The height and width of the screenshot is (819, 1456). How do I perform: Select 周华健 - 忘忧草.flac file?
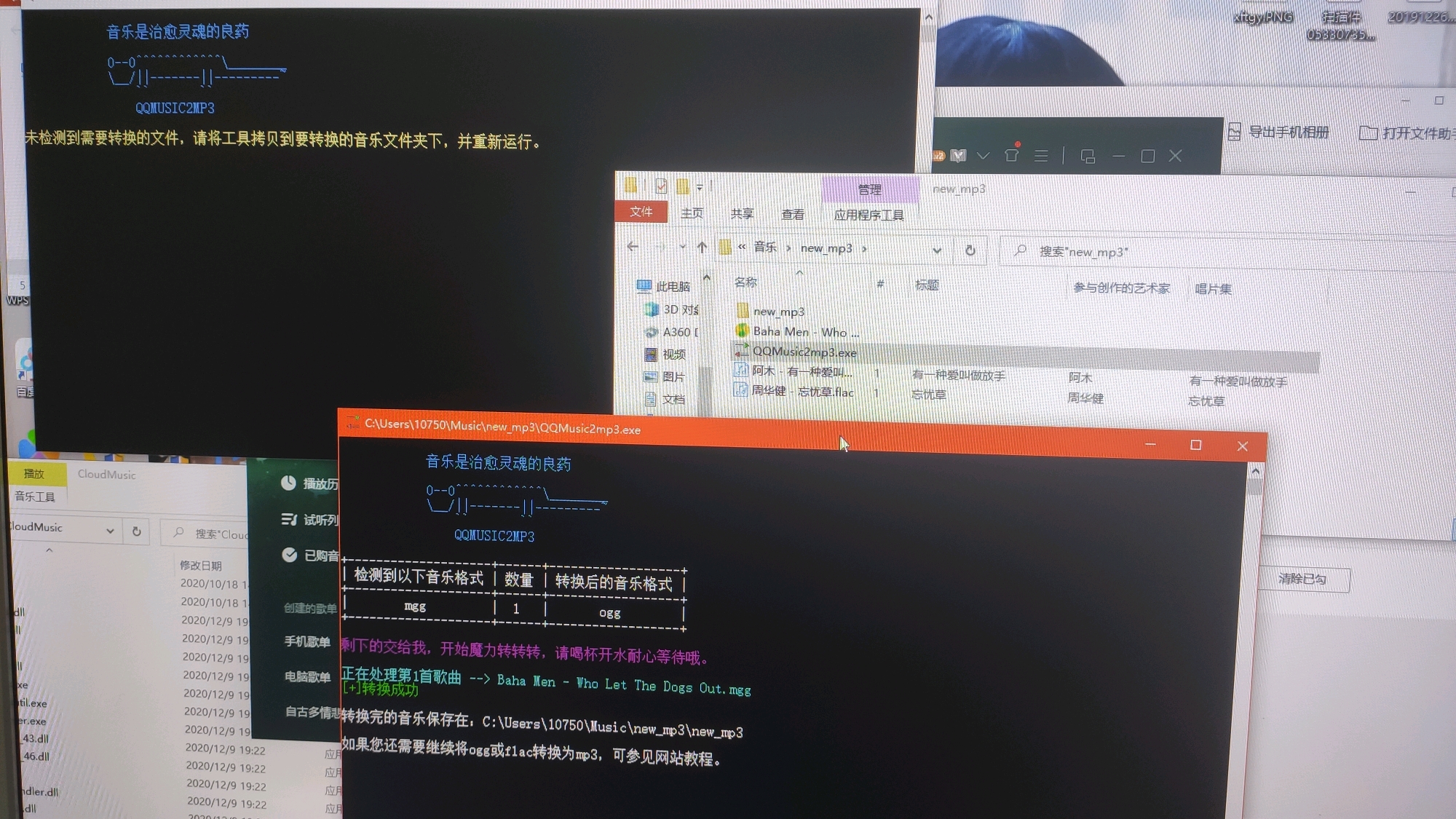(x=794, y=391)
